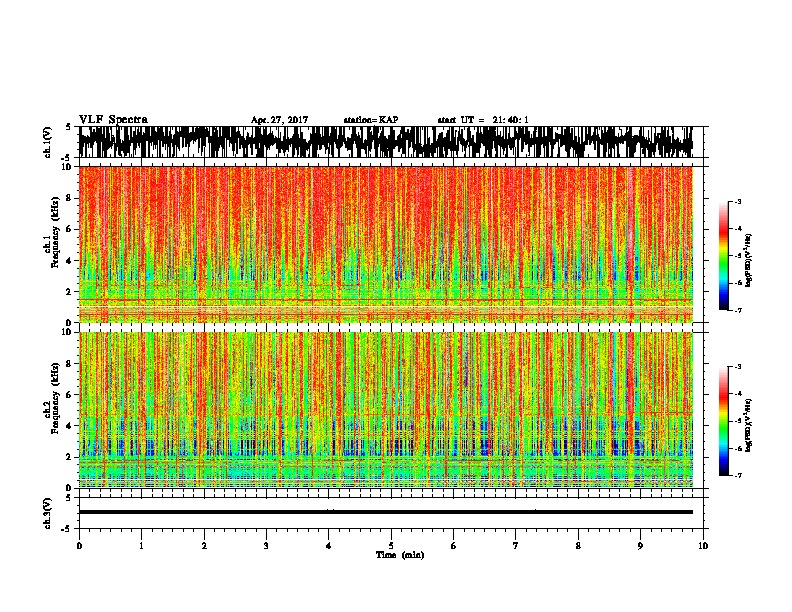Click ch.1 frequency-axis tick label "2"
The image size is (792, 612).
(x=69, y=292)
